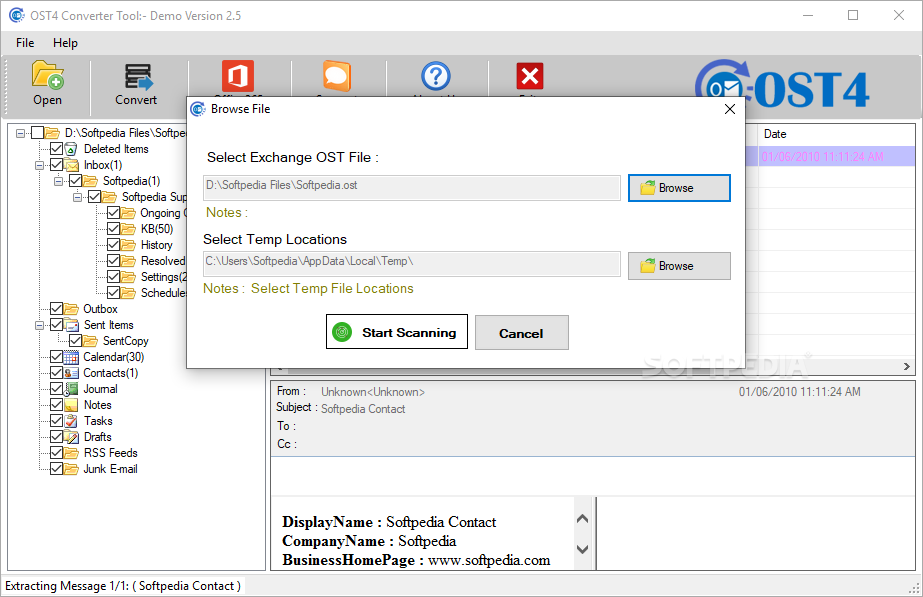Click the Deleted Items recycle bin icon

coord(71,149)
